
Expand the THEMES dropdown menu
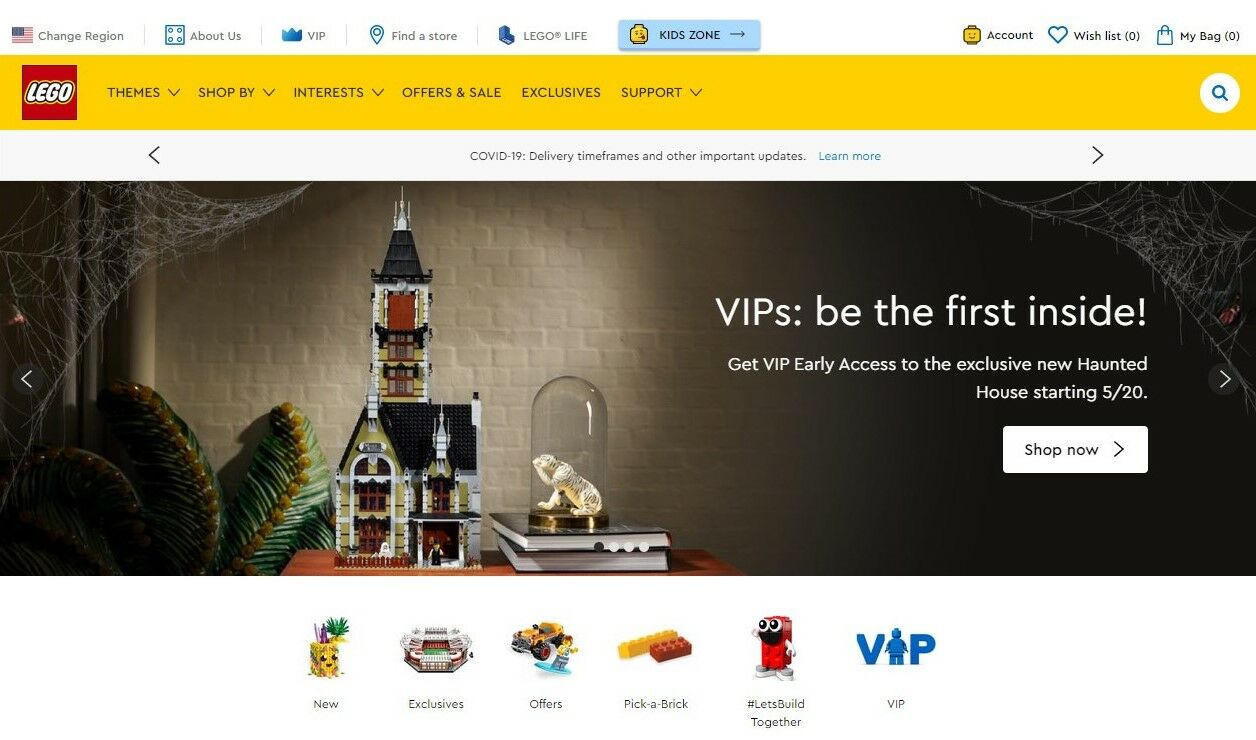143,92
